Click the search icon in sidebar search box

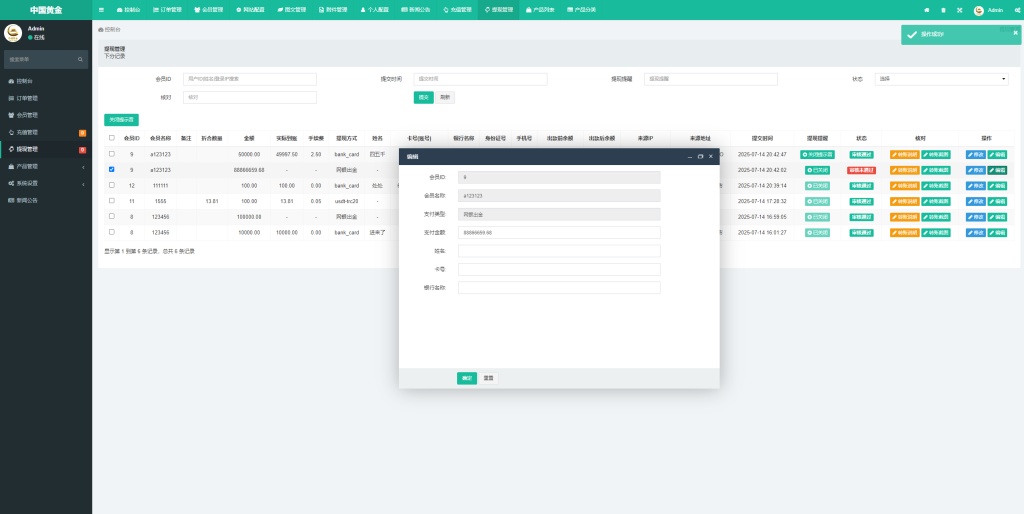pos(82,59)
